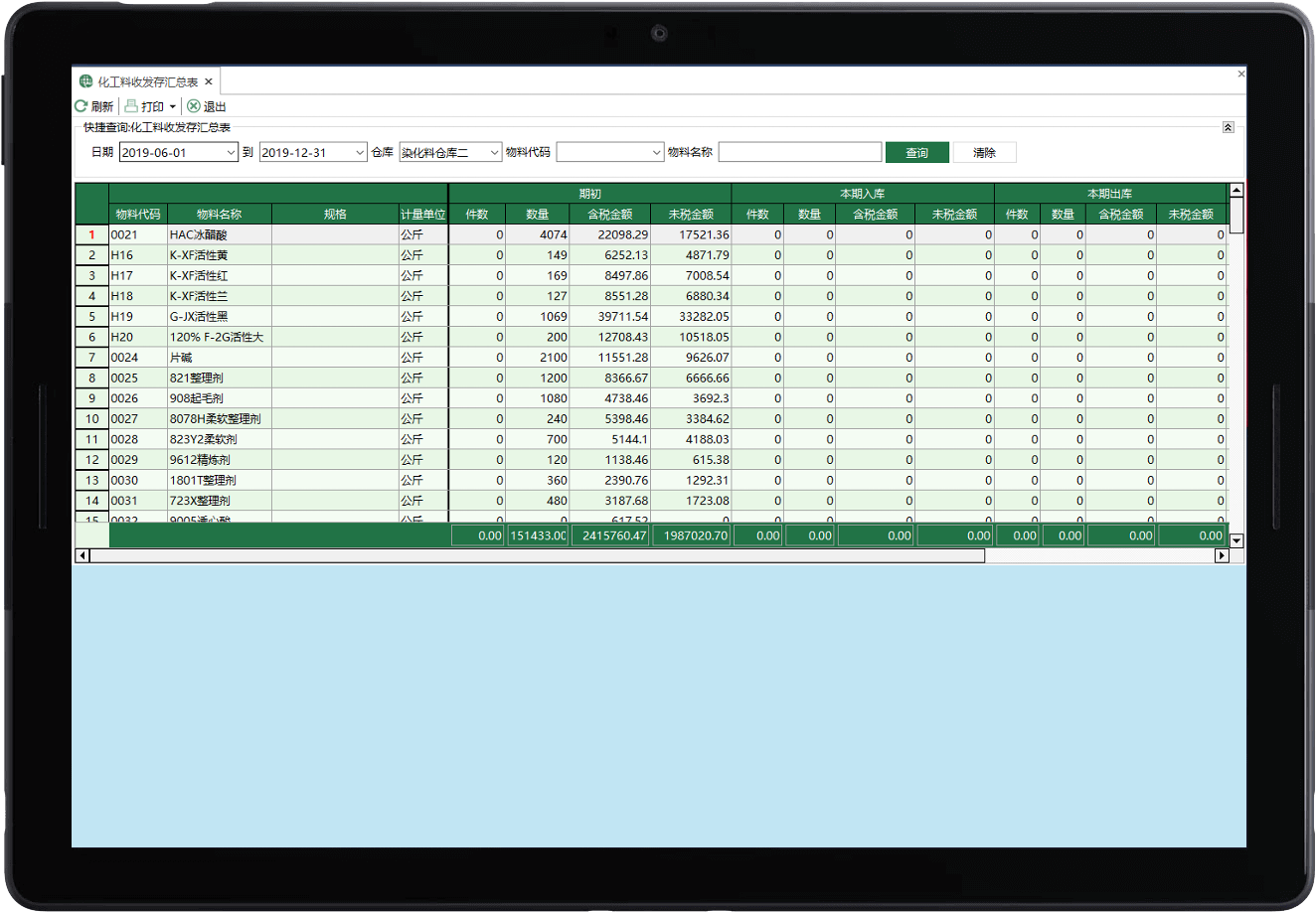Open the 仓库 染化料仓库二 dropdown

tap(494, 153)
